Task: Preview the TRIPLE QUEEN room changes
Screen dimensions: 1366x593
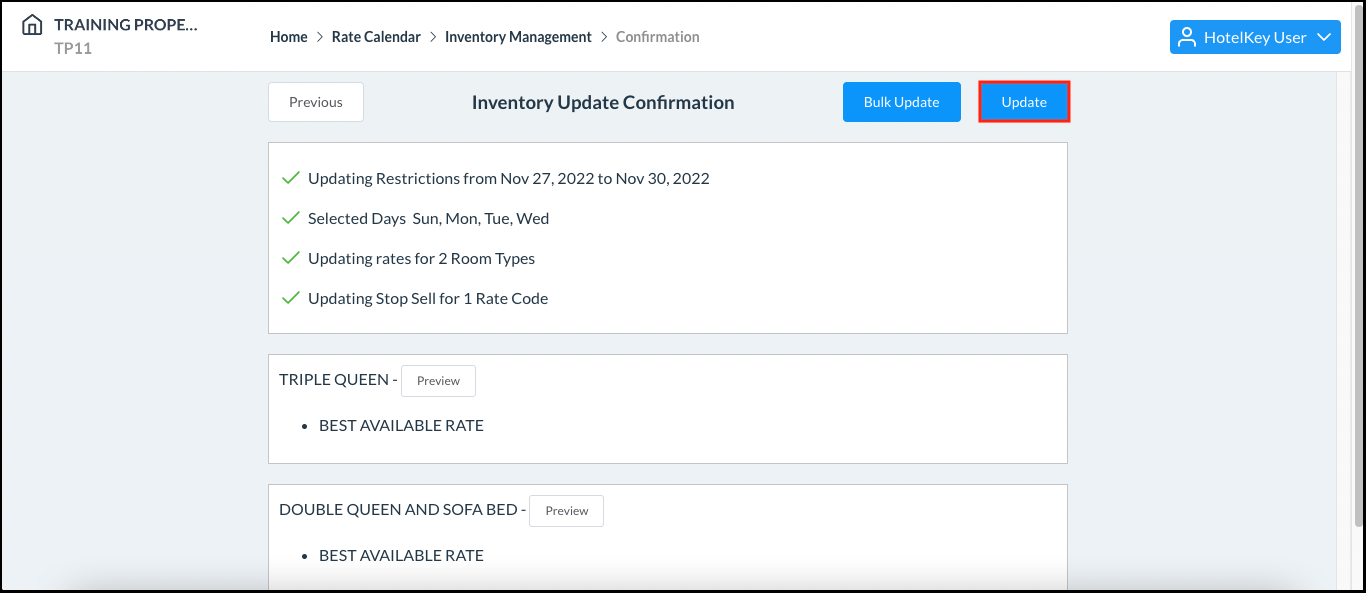Action: coord(438,380)
